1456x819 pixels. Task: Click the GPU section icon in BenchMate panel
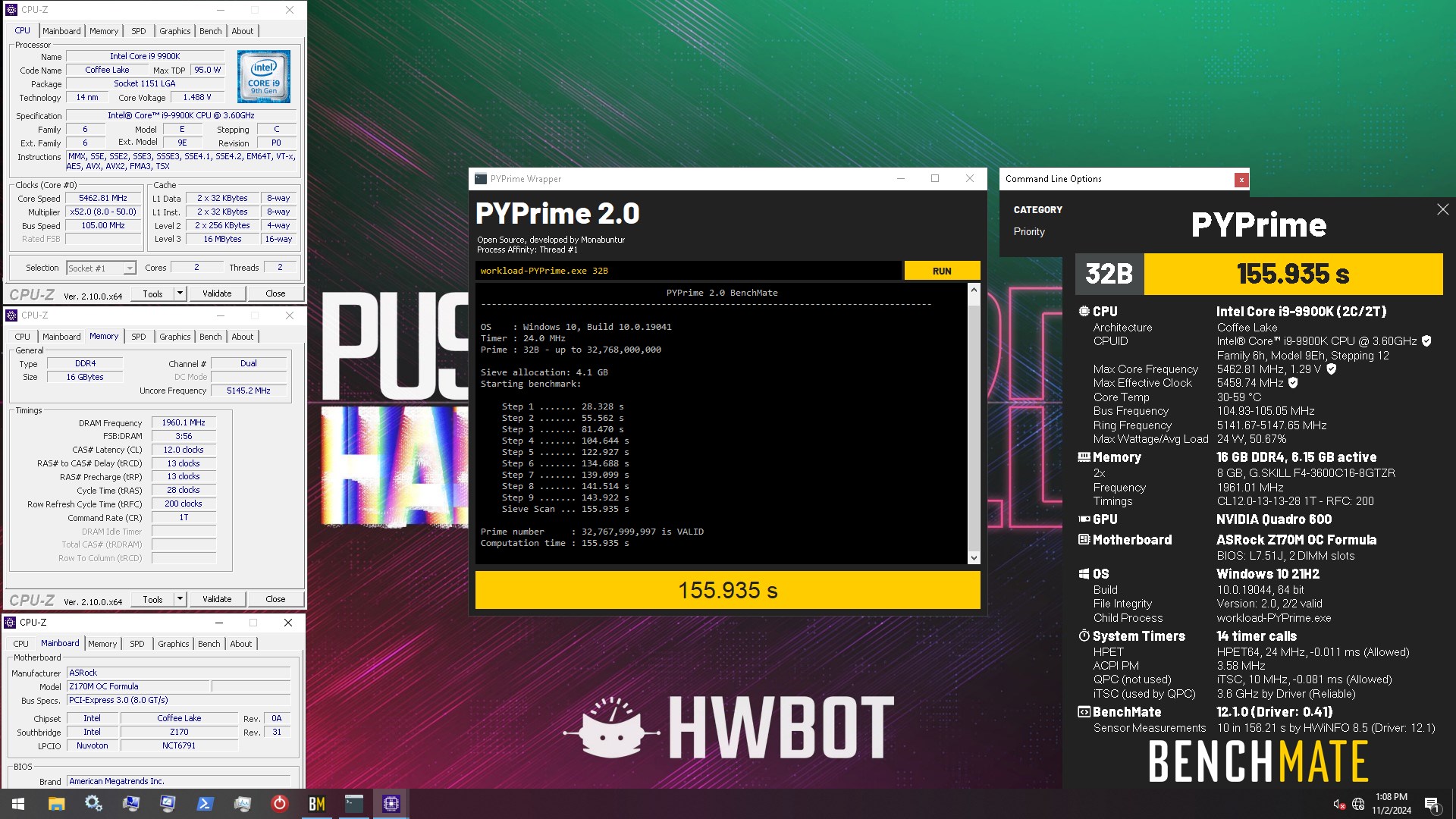(1084, 519)
